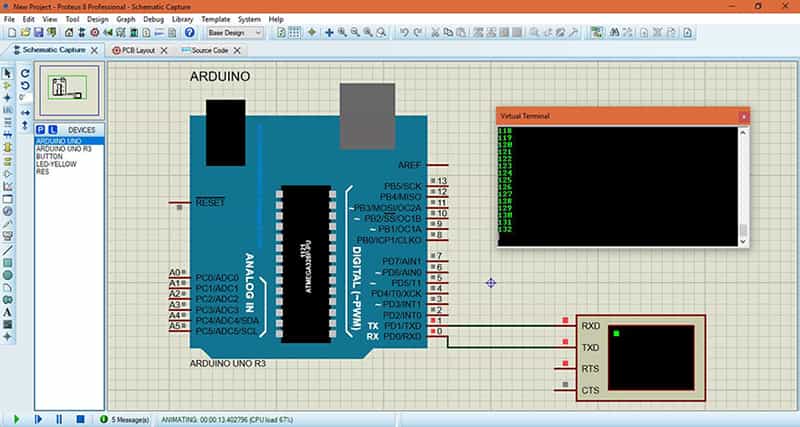Create a new project from the toolbar
This screenshot has height=427, width=800.
12,33
